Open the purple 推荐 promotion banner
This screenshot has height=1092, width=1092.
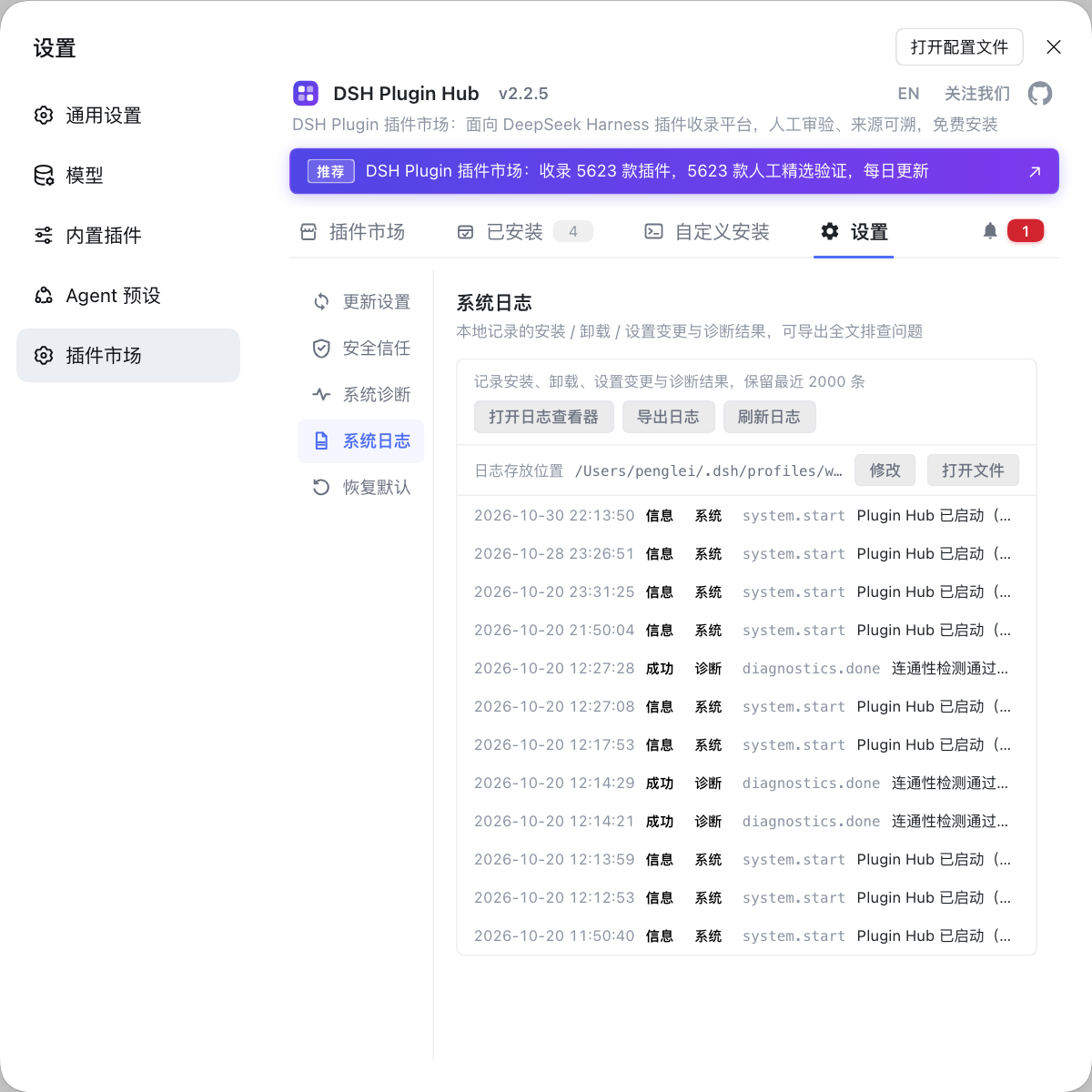pos(674,171)
